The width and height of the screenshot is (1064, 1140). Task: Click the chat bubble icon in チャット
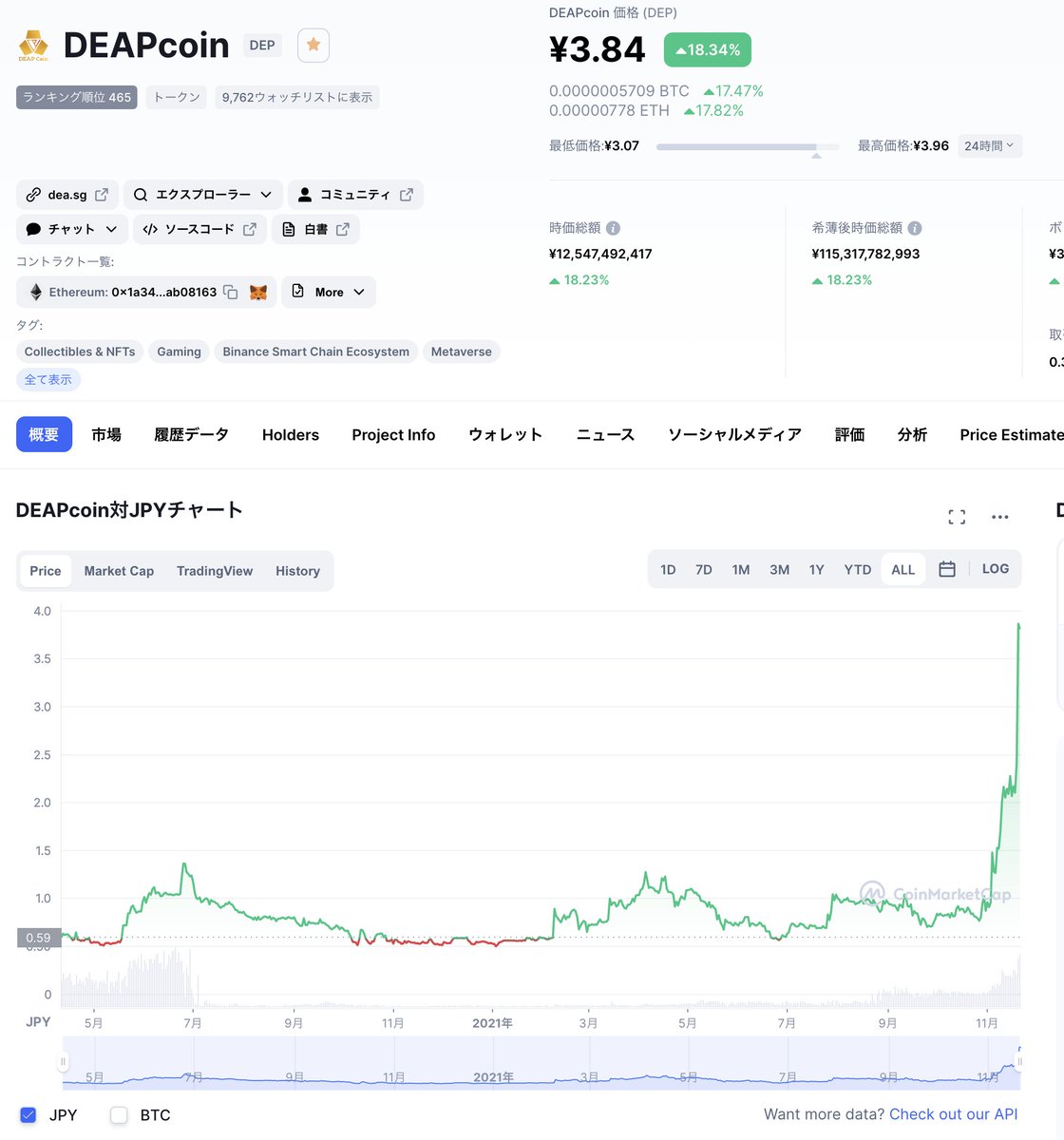coord(33,229)
